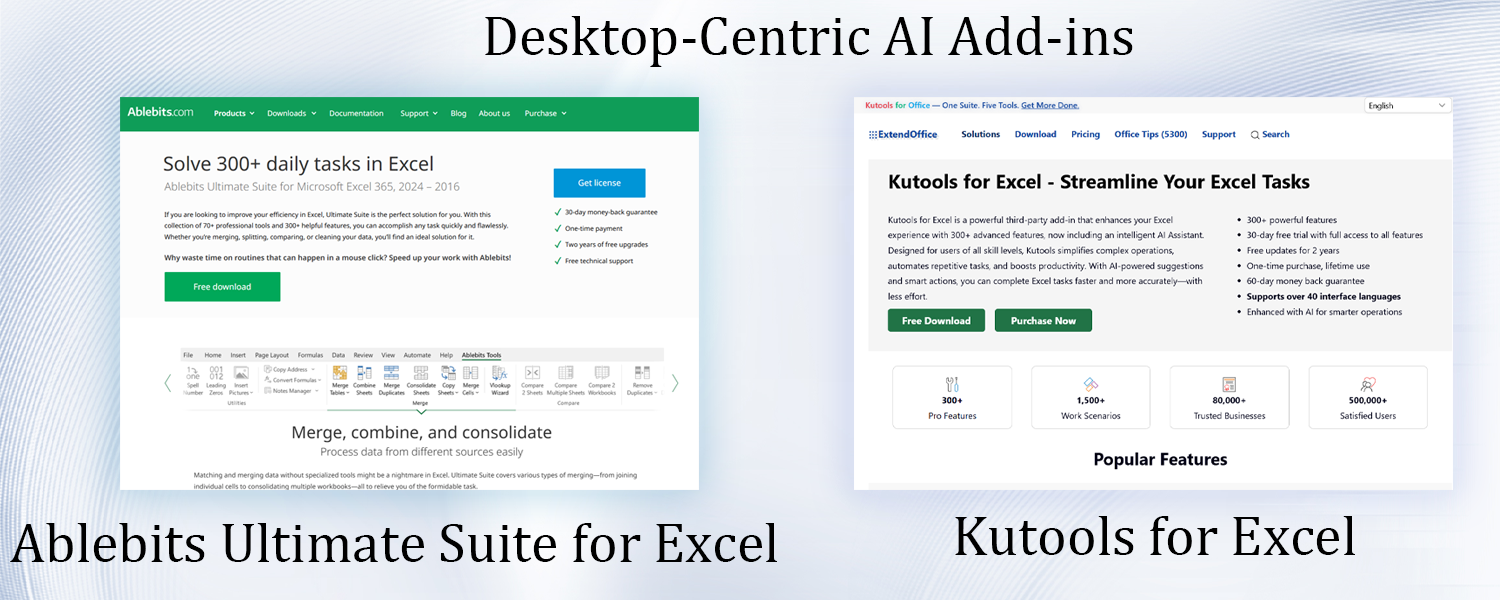The width and height of the screenshot is (1500, 600).
Task: Click the Merge Duplicates icon
Action: (x=391, y=375)
